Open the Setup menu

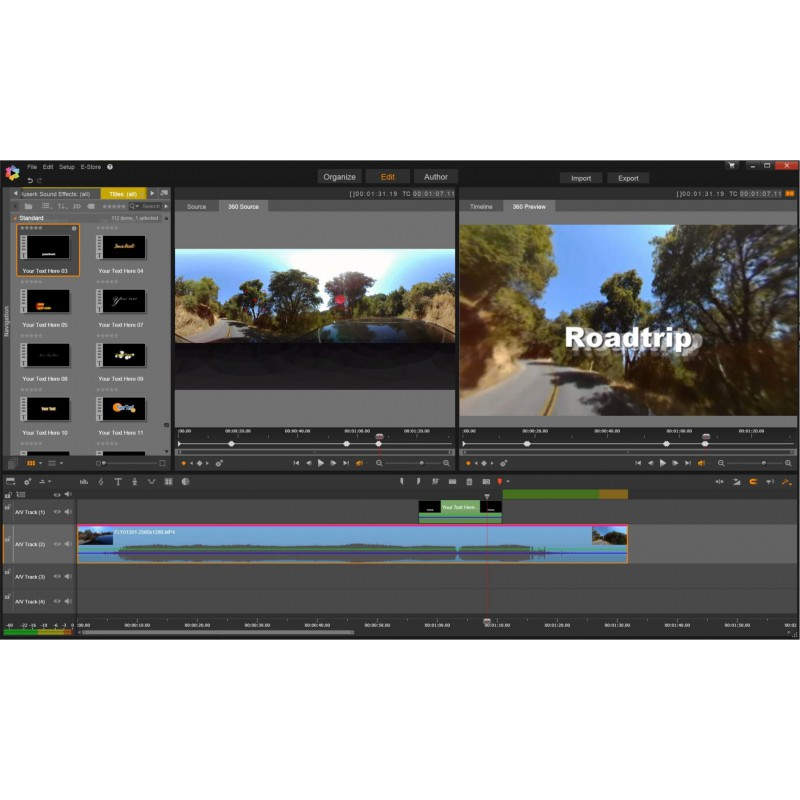67,167
